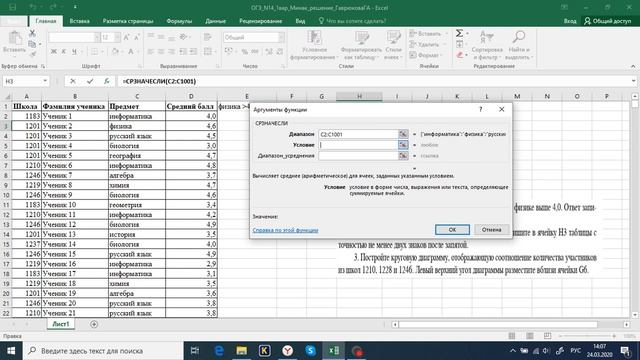Click the AutoSum sigma icon
The height and width of the screenshot is (360, 640).
(459, 33)
